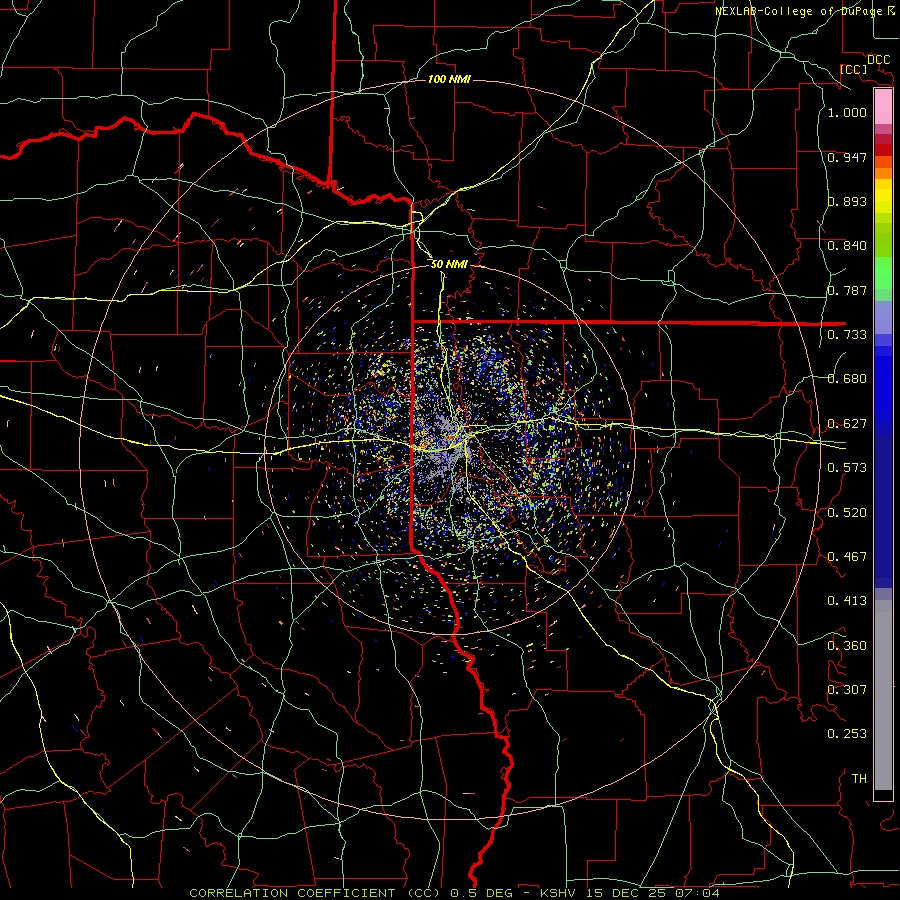Select the 0.253 legend value
The height and width of the screenshot is (900, 900).
click(x=847, y=734)
